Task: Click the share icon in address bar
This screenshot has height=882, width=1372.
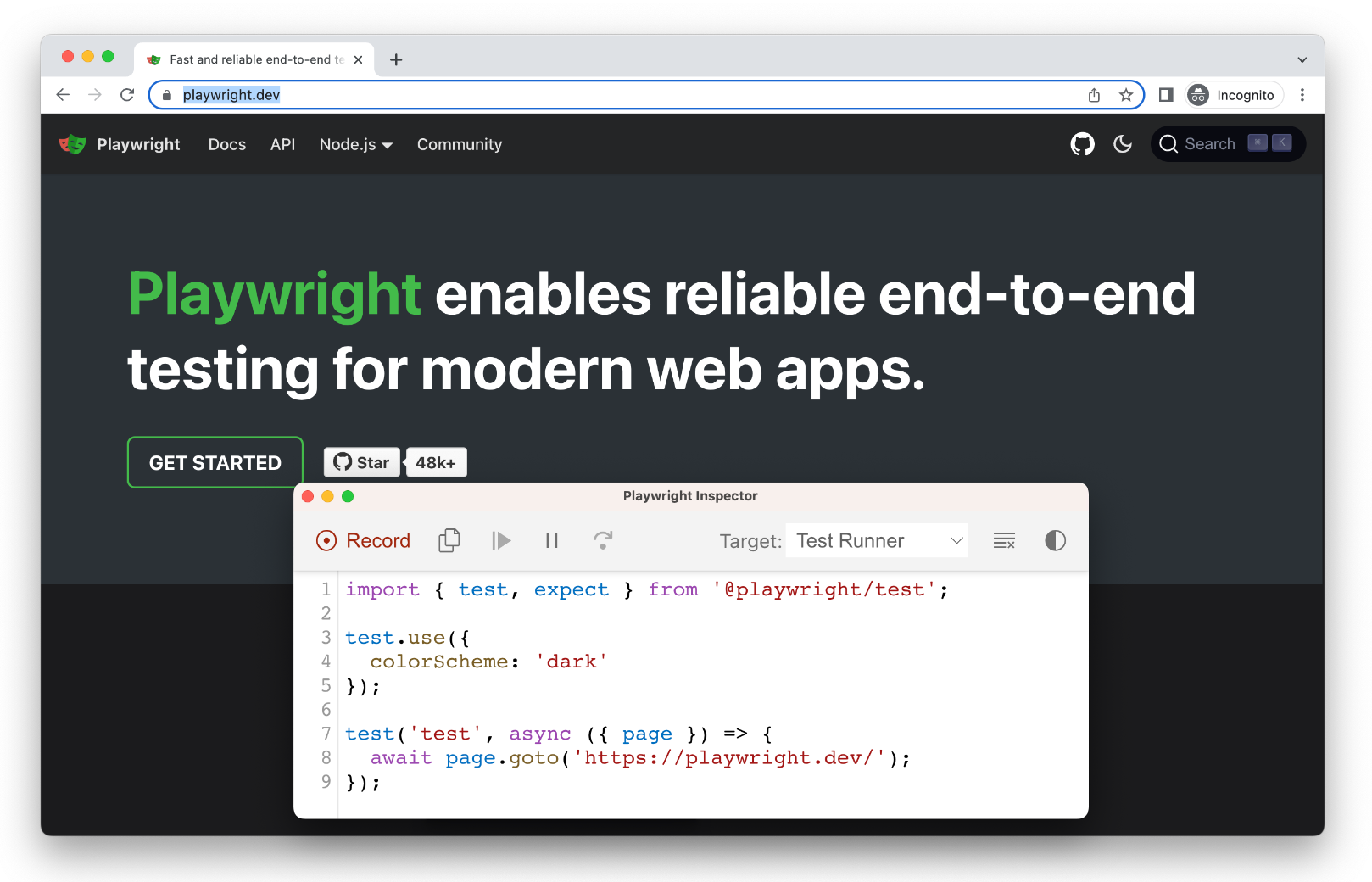Action: click(1094, 95)
